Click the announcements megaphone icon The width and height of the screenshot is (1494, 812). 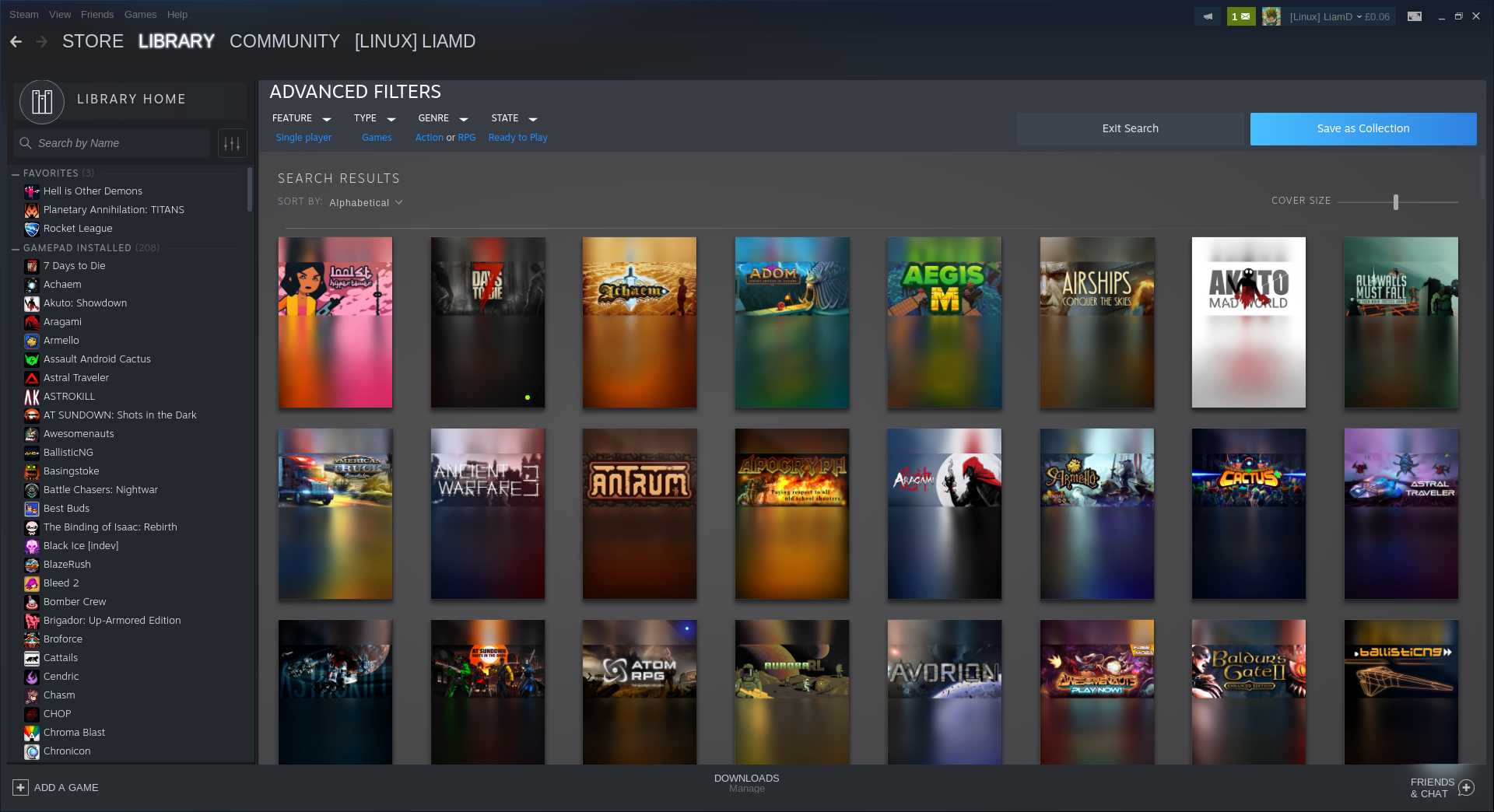coord(1208,16)
